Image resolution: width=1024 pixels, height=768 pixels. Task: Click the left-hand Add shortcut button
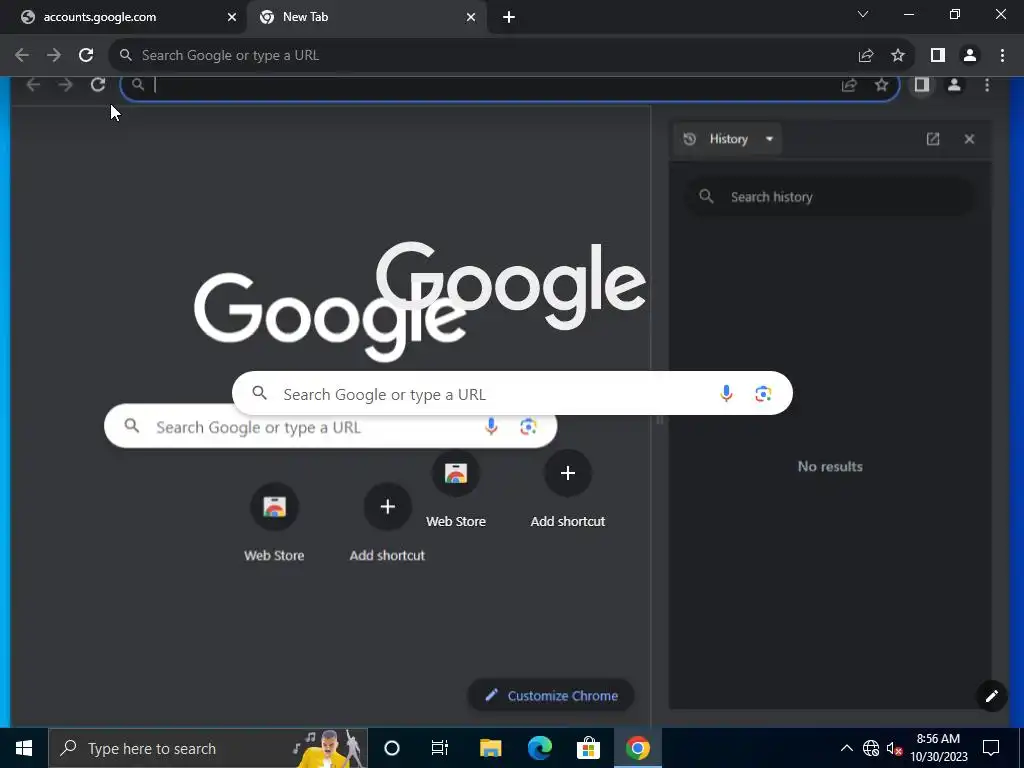click(387, 524)
